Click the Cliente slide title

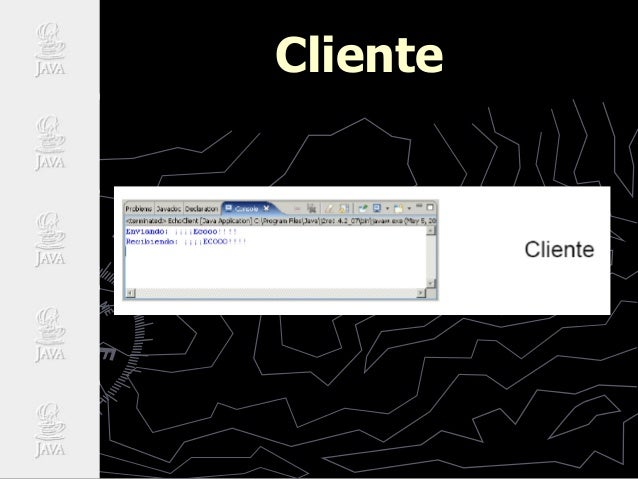(359, 55)
